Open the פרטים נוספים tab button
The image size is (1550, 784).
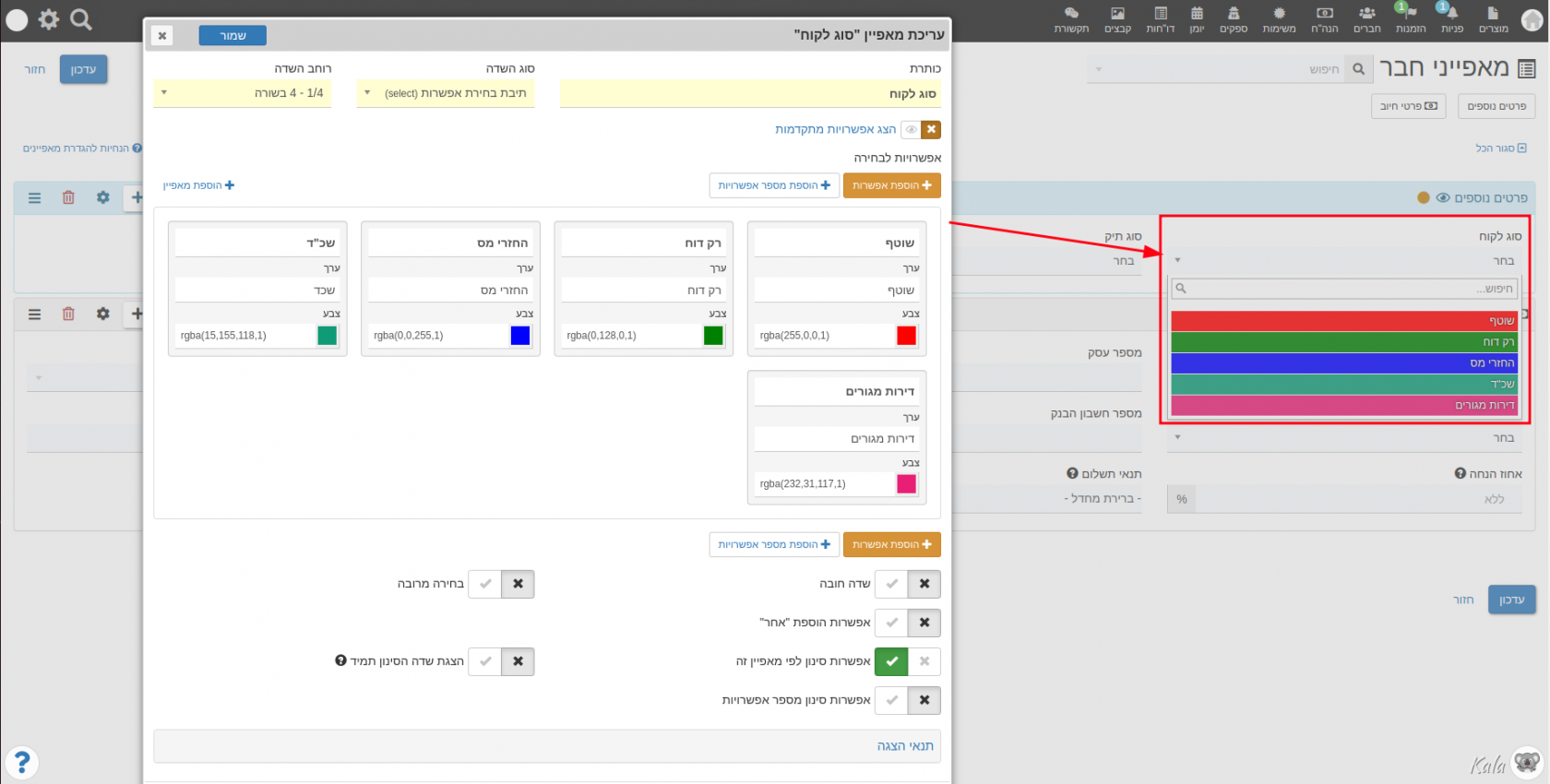pos(1496,106)
